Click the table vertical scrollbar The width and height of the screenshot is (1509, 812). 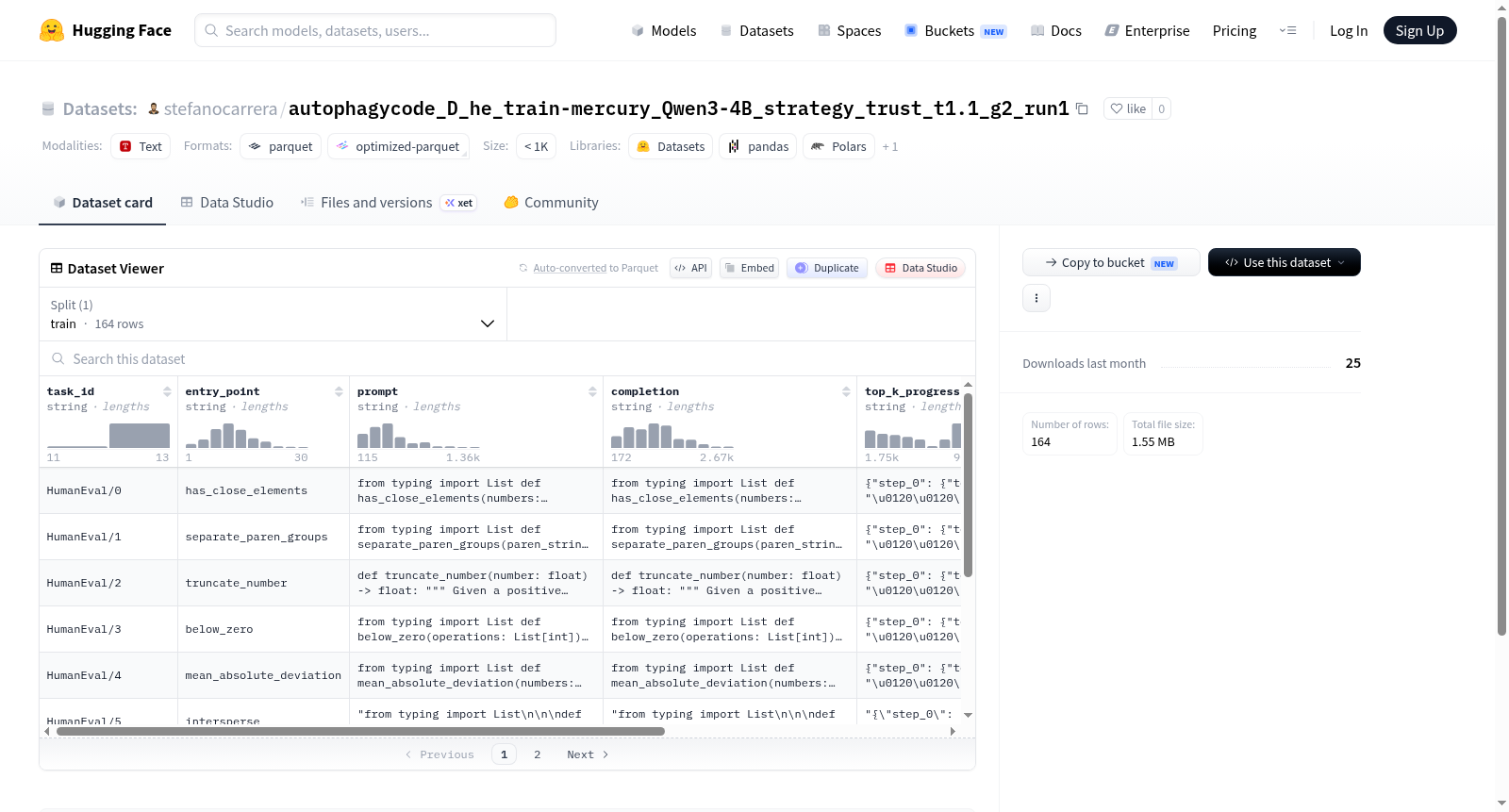point(968,485)
